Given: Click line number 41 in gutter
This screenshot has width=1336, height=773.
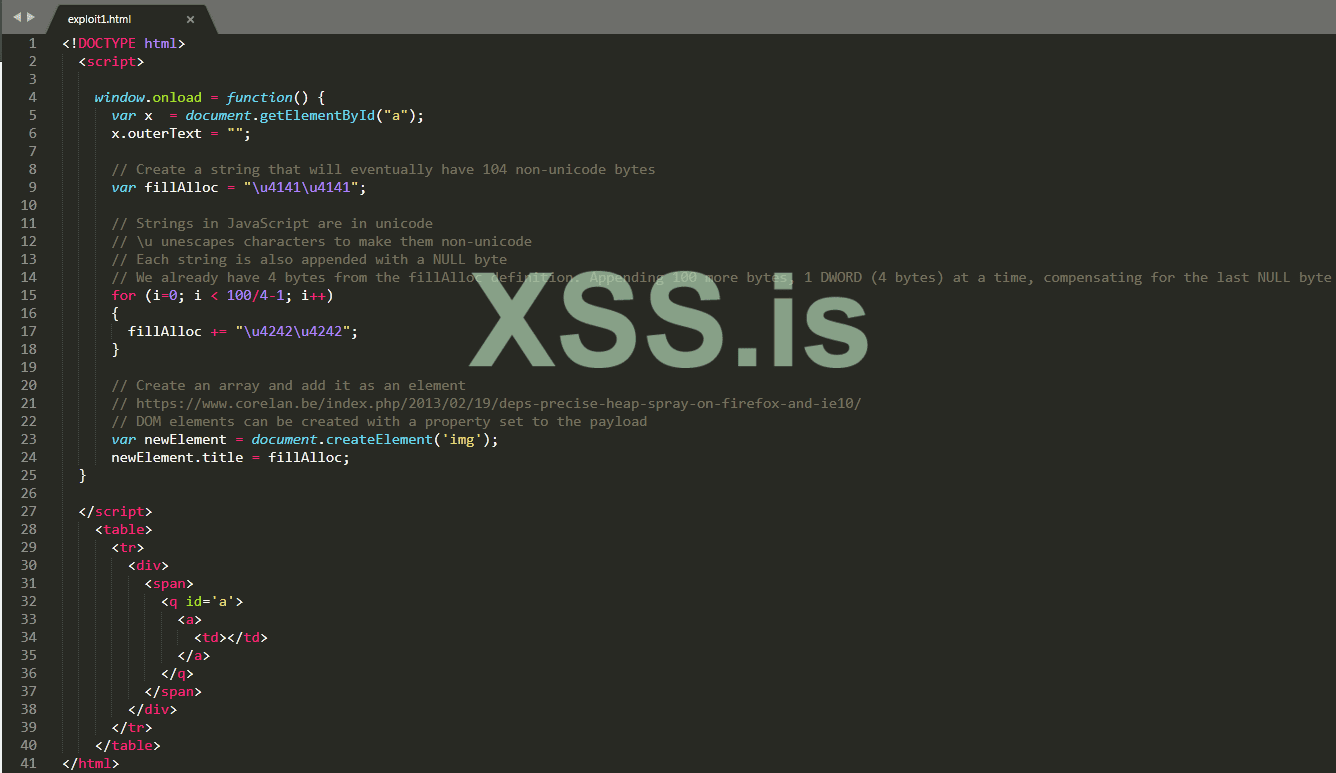Looking at the screenshot, I should coord(28,763).
